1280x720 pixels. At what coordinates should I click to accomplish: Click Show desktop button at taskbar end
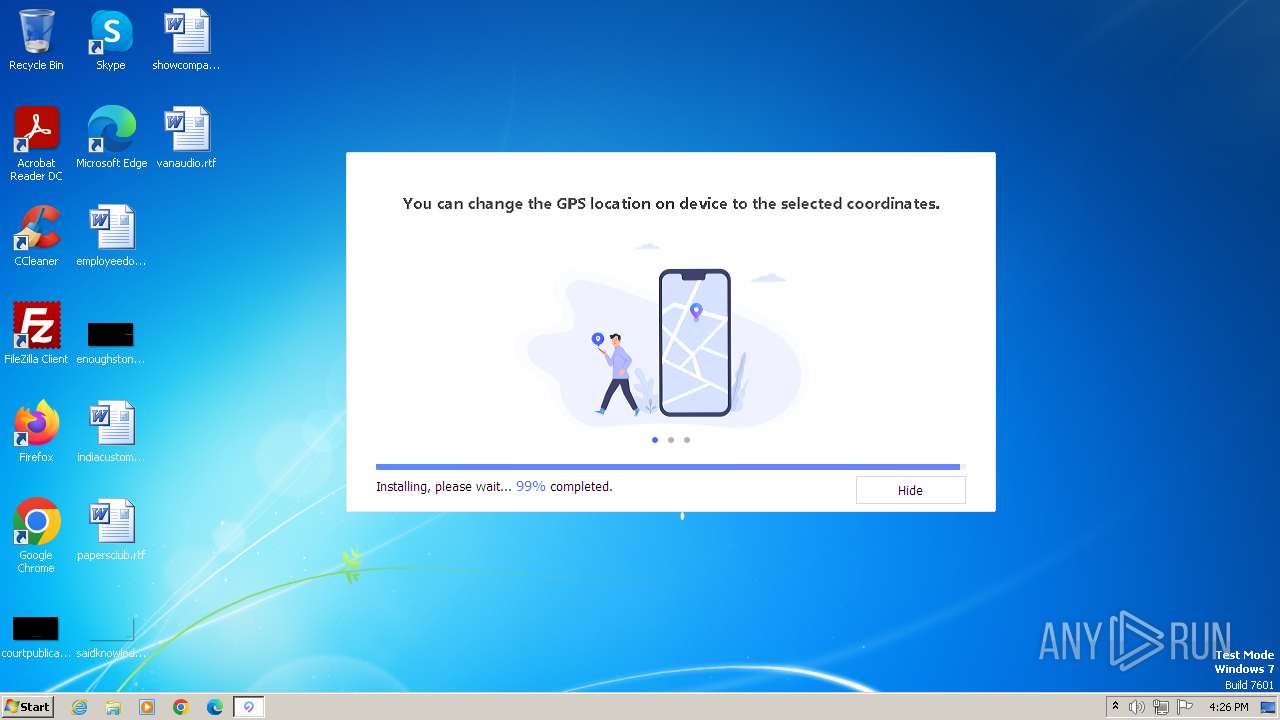(x=1268, y=707)
